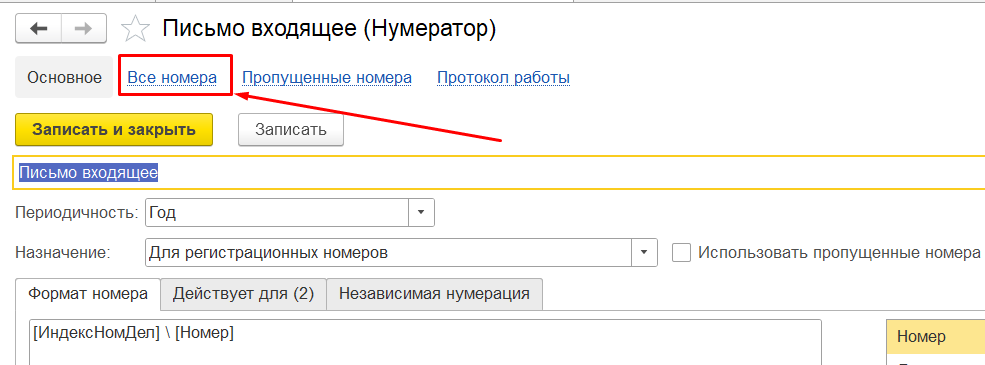The height and width of the screenshot is (365, 985).
Task: Switch to the Формат номера tab
Action: [x=89, y=293]
